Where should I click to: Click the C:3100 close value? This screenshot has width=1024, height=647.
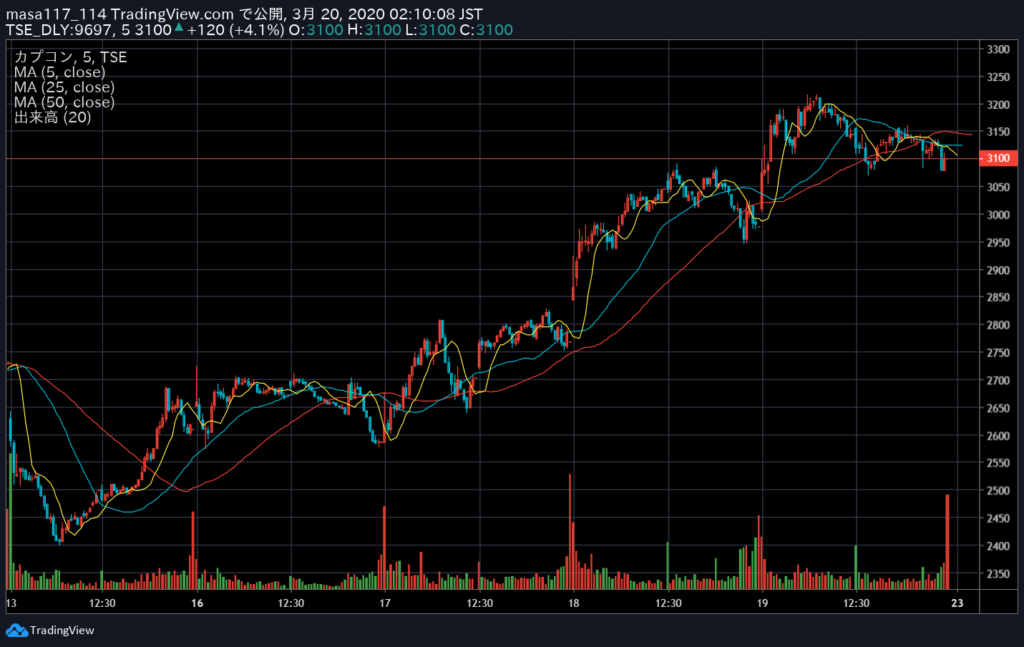tap(487, 29)
